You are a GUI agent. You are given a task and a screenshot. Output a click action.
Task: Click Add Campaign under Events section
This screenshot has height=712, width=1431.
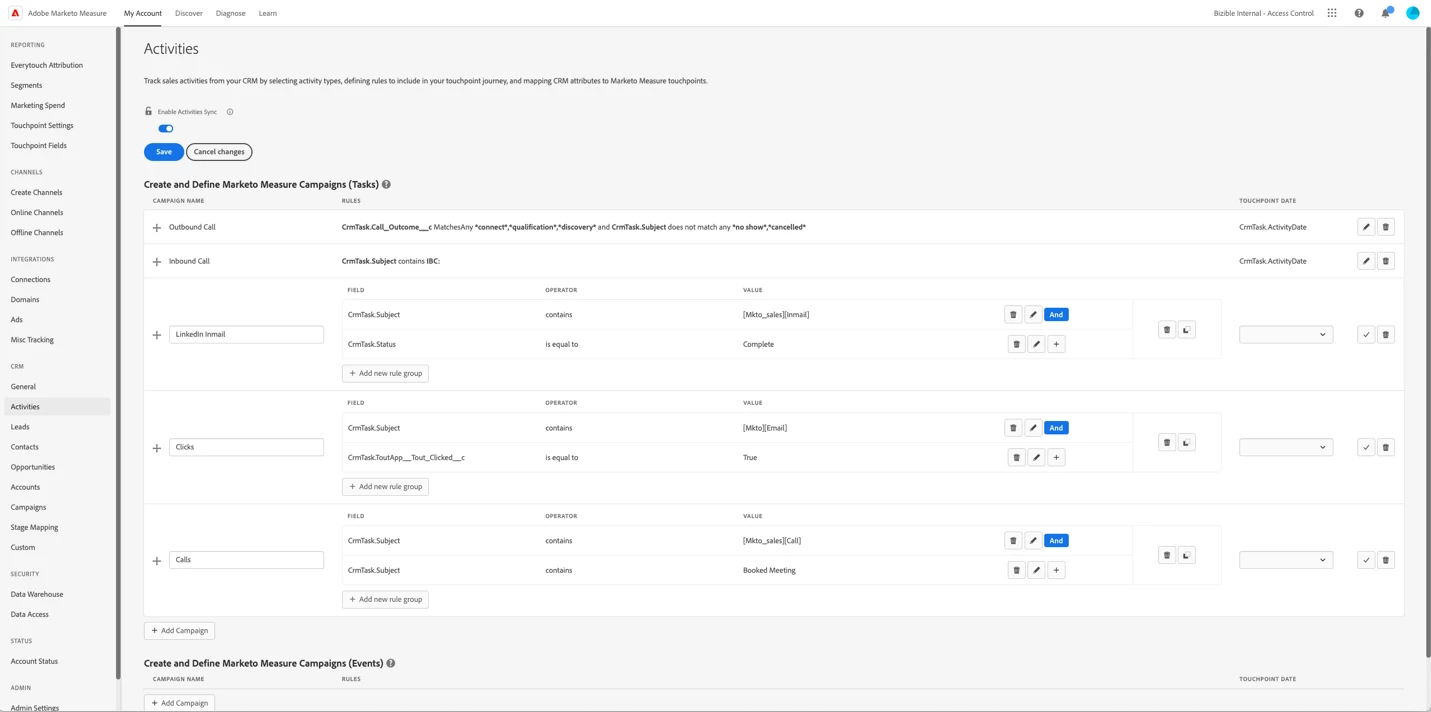pos(180,703)
